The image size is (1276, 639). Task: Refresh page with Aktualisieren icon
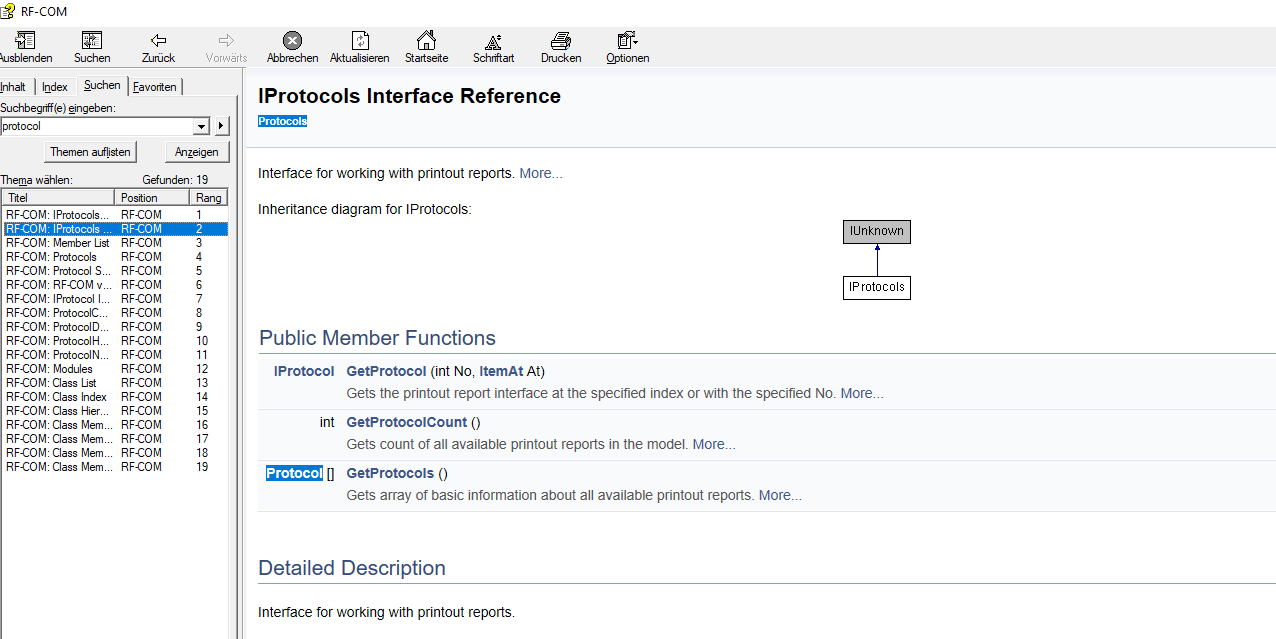pyautogui.click(x=360, y=41)
